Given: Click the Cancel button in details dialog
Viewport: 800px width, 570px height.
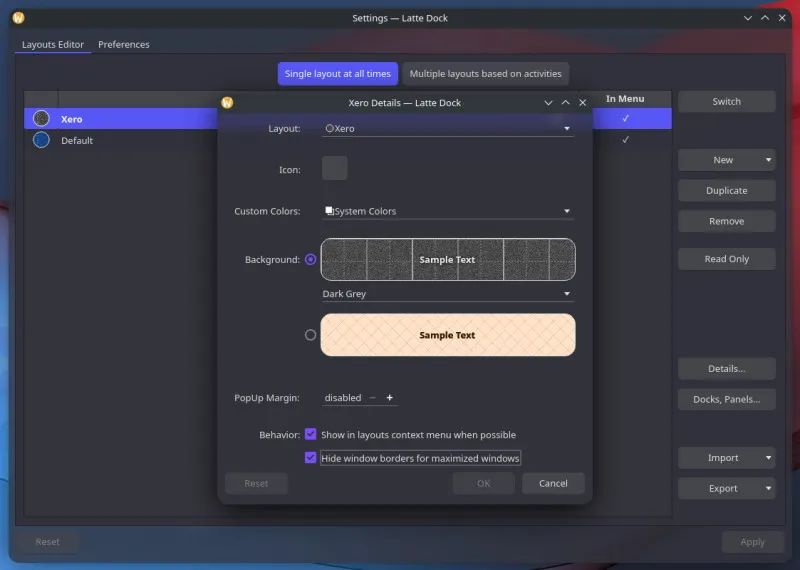Looking at the screenshot, I should coord(553,483).
